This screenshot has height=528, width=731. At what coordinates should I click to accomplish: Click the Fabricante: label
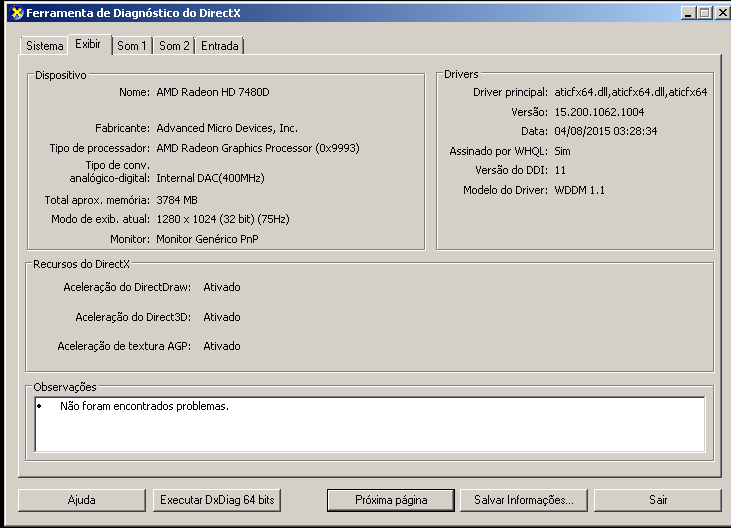click(123, 128)
